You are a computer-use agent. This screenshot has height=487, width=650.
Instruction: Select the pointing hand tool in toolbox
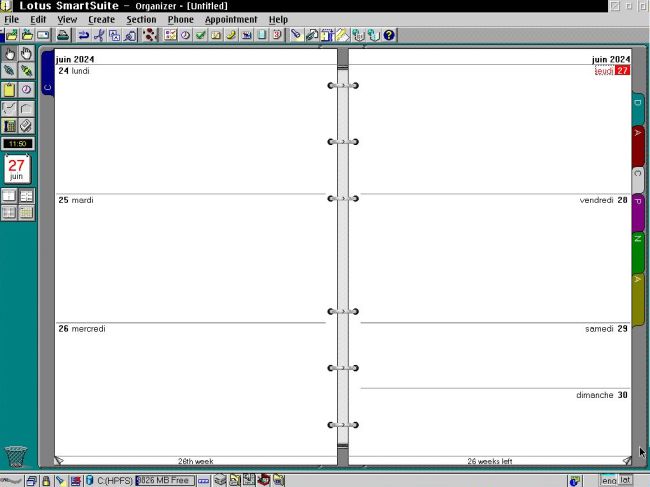click(9, 53)
